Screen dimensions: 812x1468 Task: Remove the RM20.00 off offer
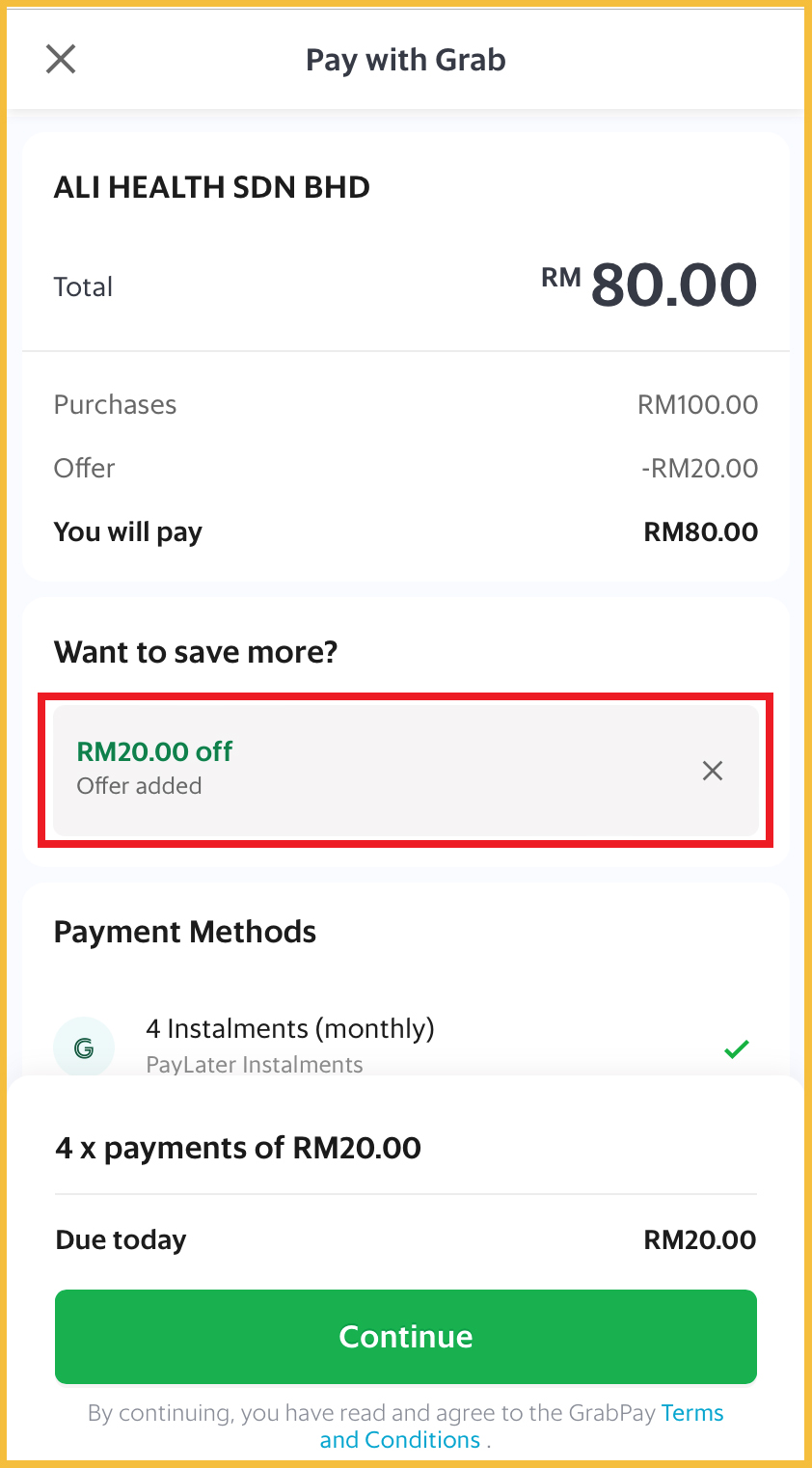(713, 771)
